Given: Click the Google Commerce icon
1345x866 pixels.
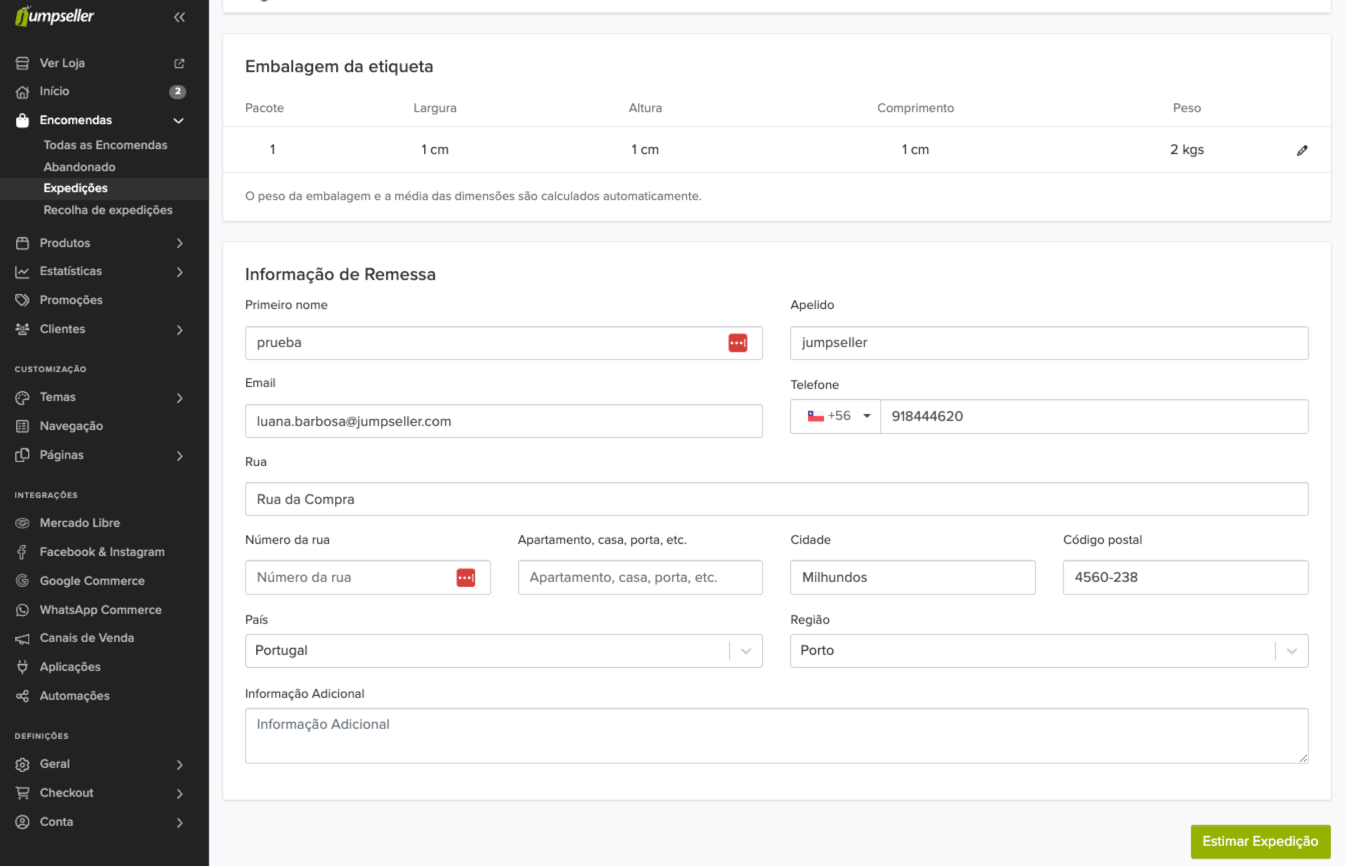Looking at the screenshot, I should click(x=22, y=581).
